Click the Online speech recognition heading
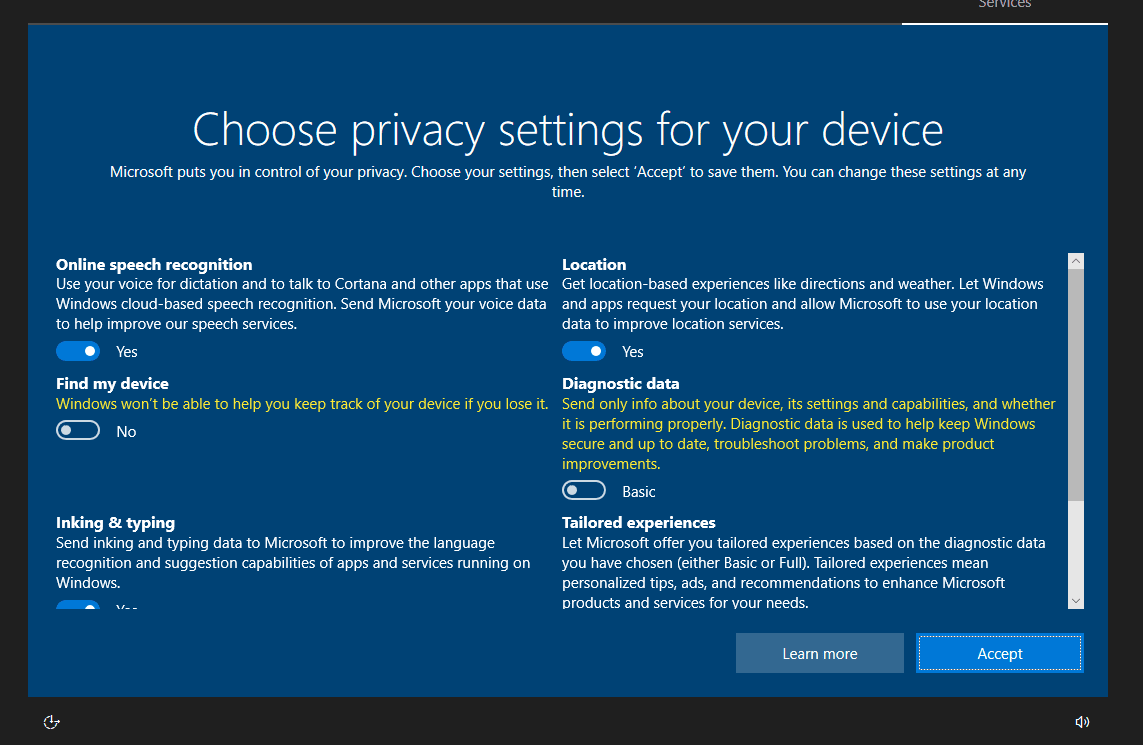This screenshot has width=1143, height=745. 154,265
